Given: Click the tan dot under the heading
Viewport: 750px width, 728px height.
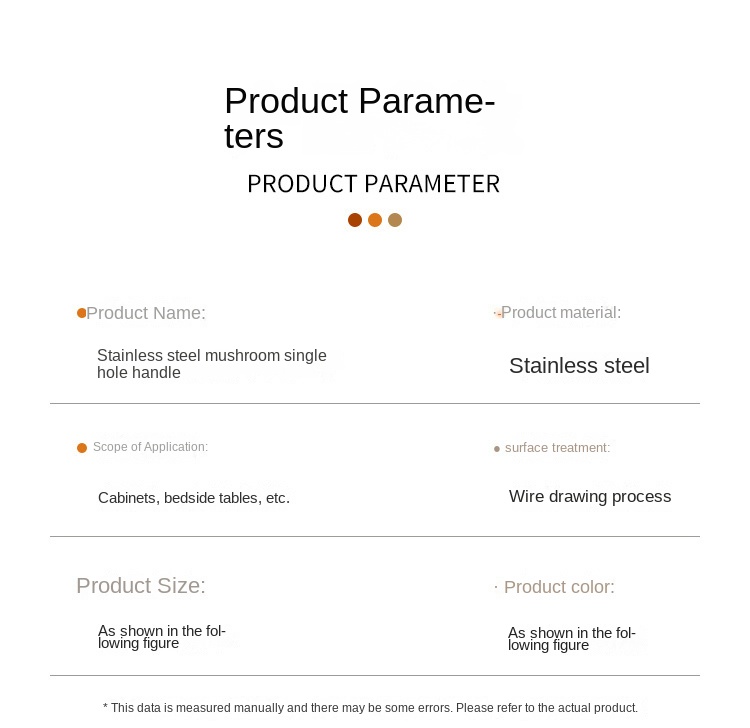Looking at the screenshot, I should [x=395, y=220].
